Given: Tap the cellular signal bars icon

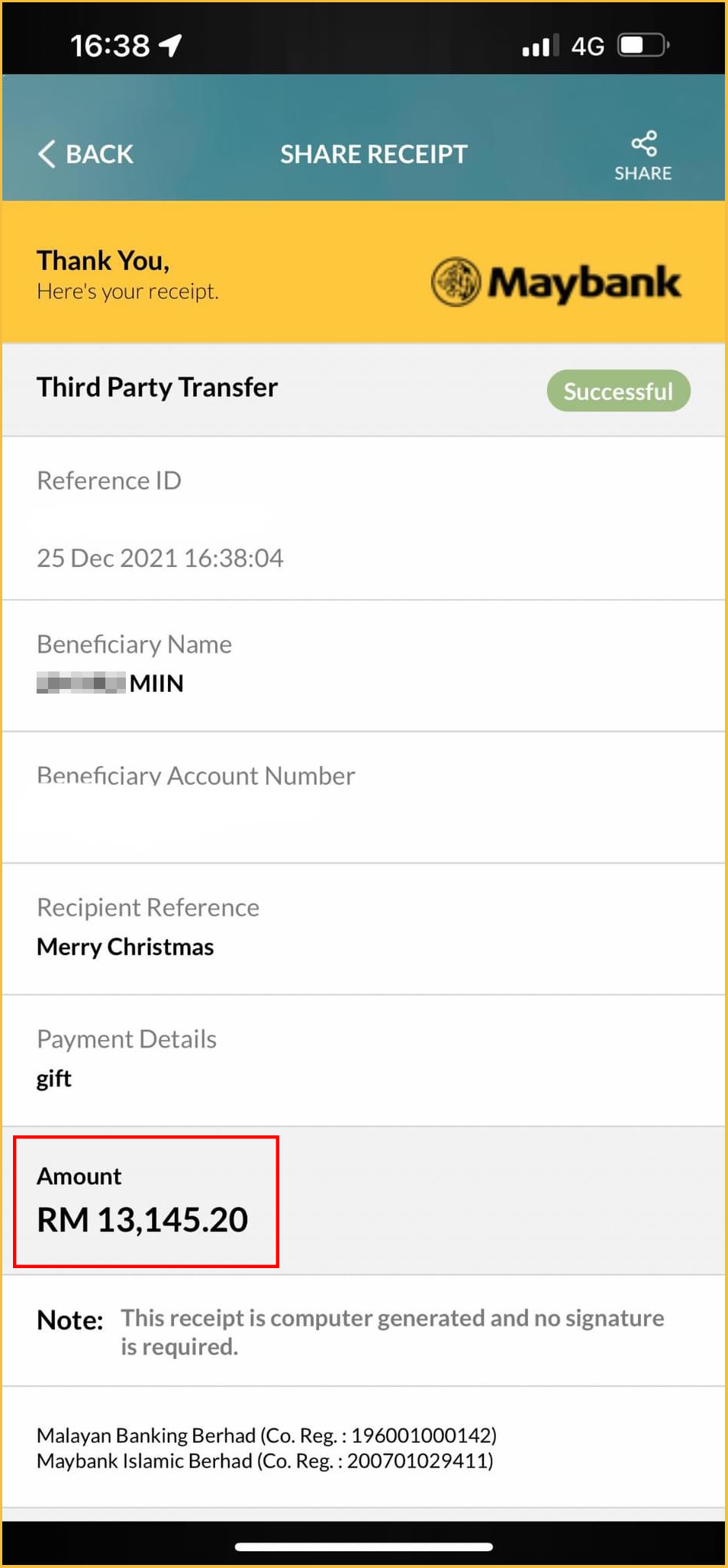Looking at the screenshot, I should pyautogui.click(x=540, y=46).
